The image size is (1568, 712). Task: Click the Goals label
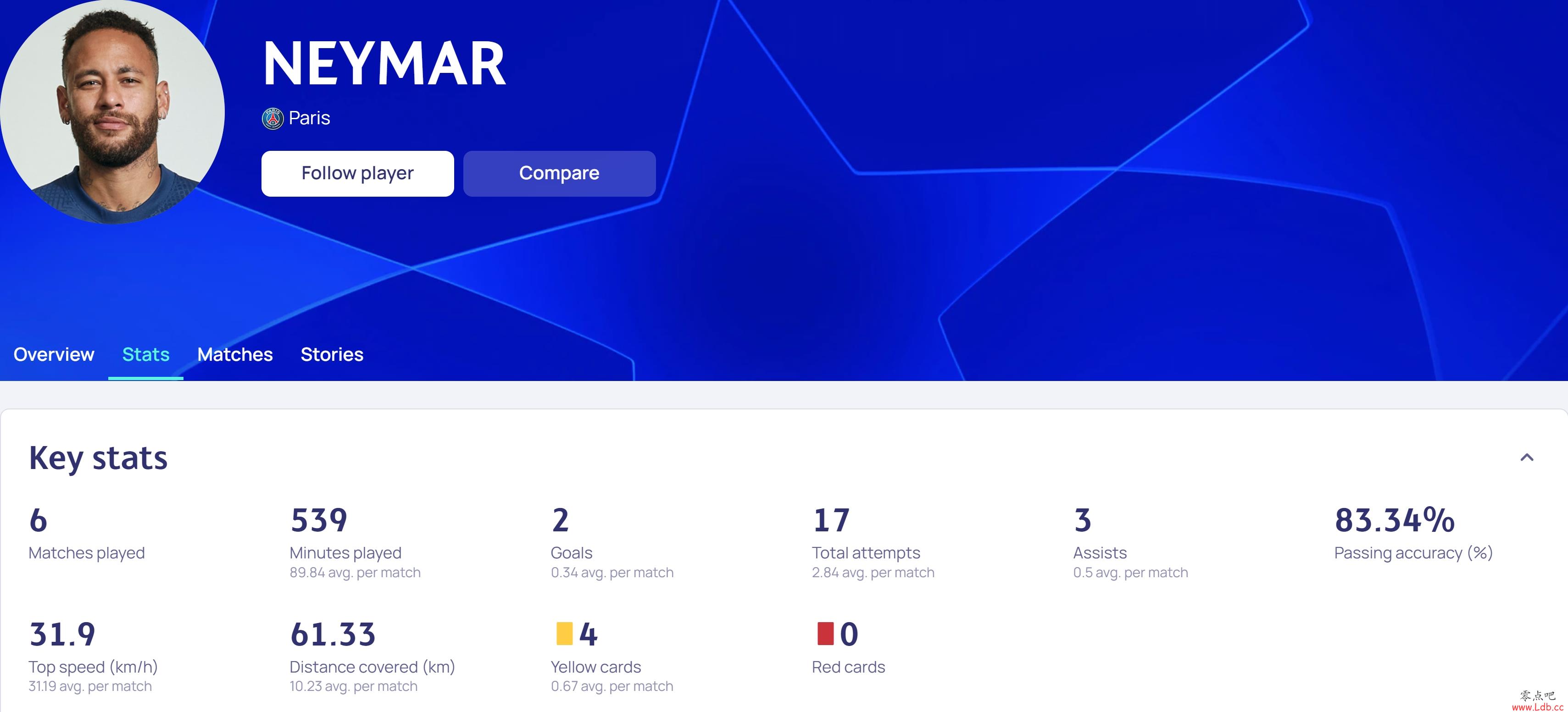coord(572,552)
